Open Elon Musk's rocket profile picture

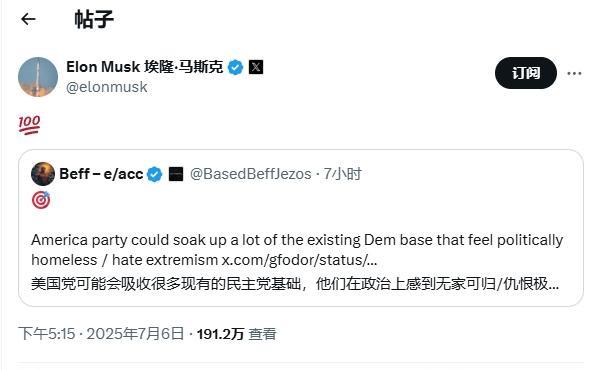coord(38,77)
